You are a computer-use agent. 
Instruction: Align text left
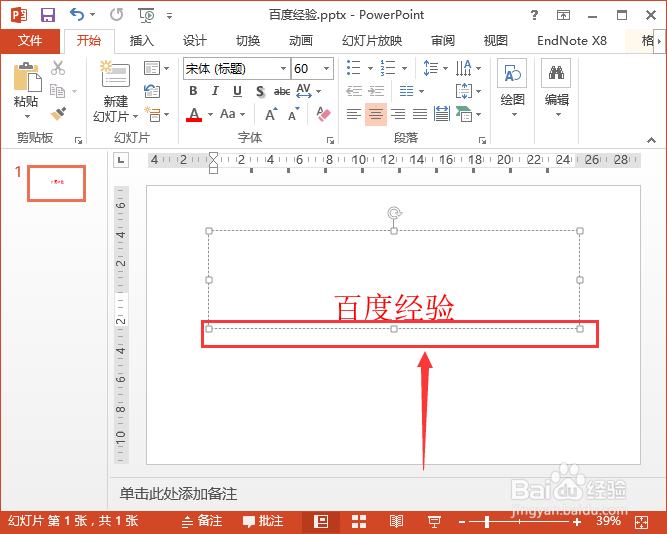coord(353,114)
